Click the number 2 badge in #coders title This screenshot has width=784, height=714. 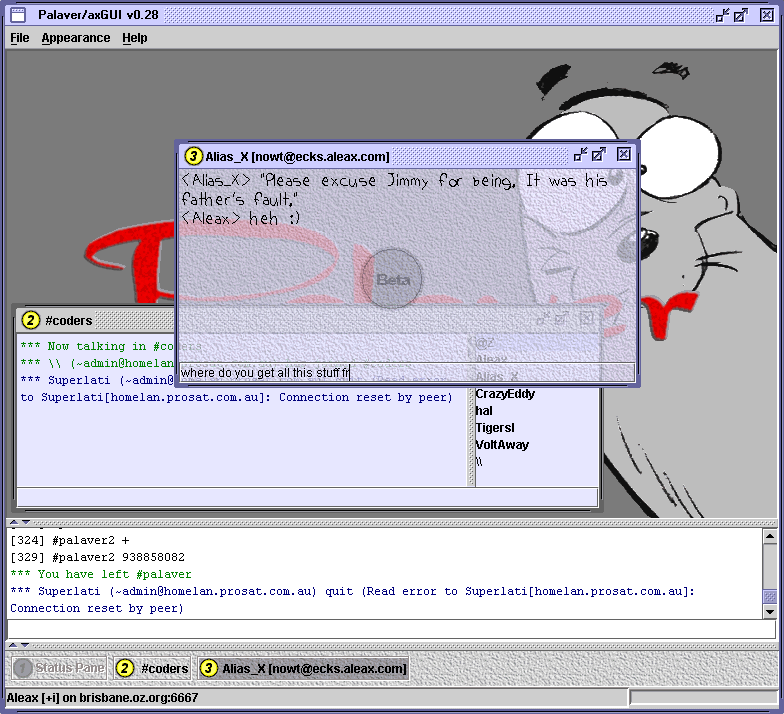30,320
